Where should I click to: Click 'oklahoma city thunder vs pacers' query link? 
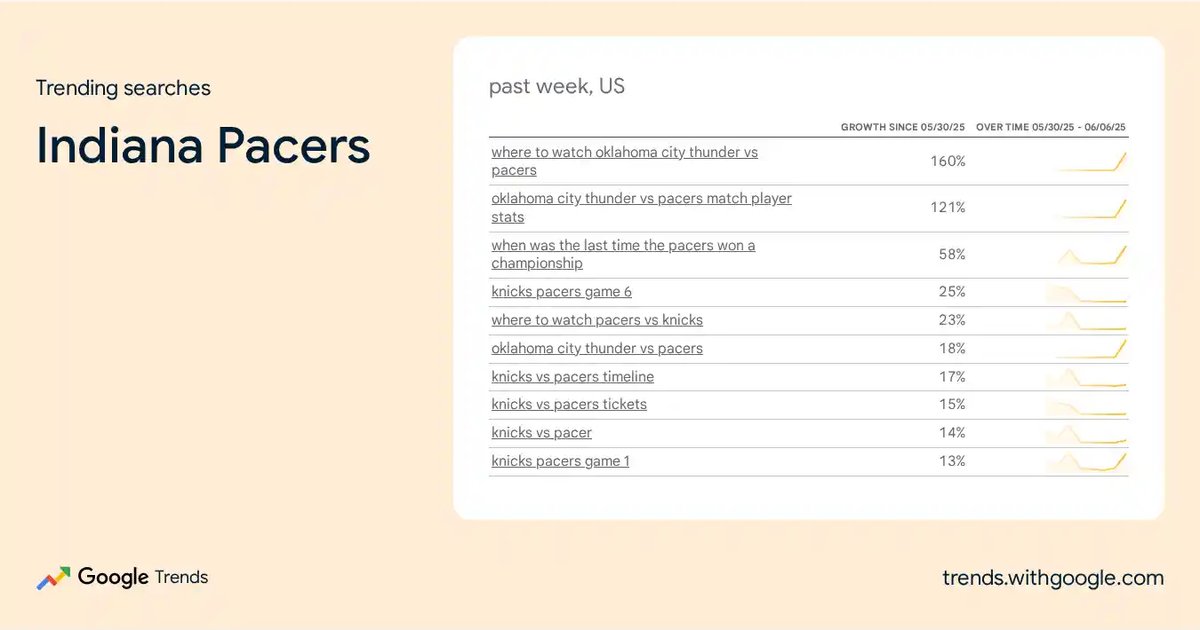[597, 348]
